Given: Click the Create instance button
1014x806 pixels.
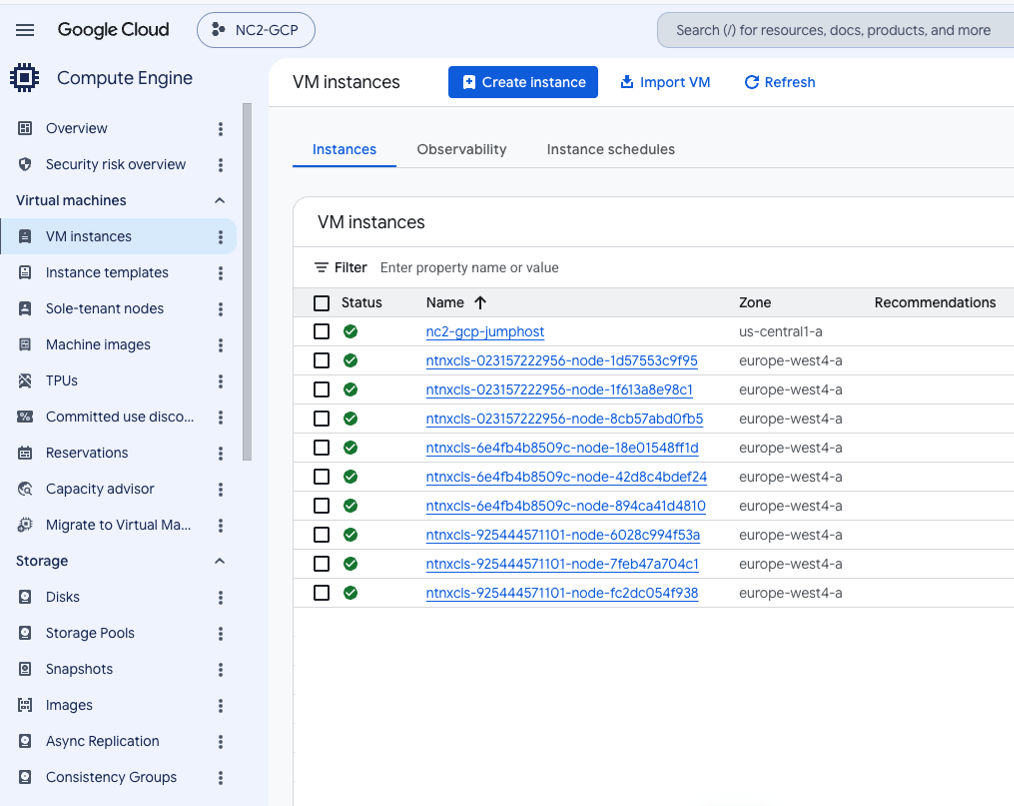Looking at the screenshot, I should 523,82.
